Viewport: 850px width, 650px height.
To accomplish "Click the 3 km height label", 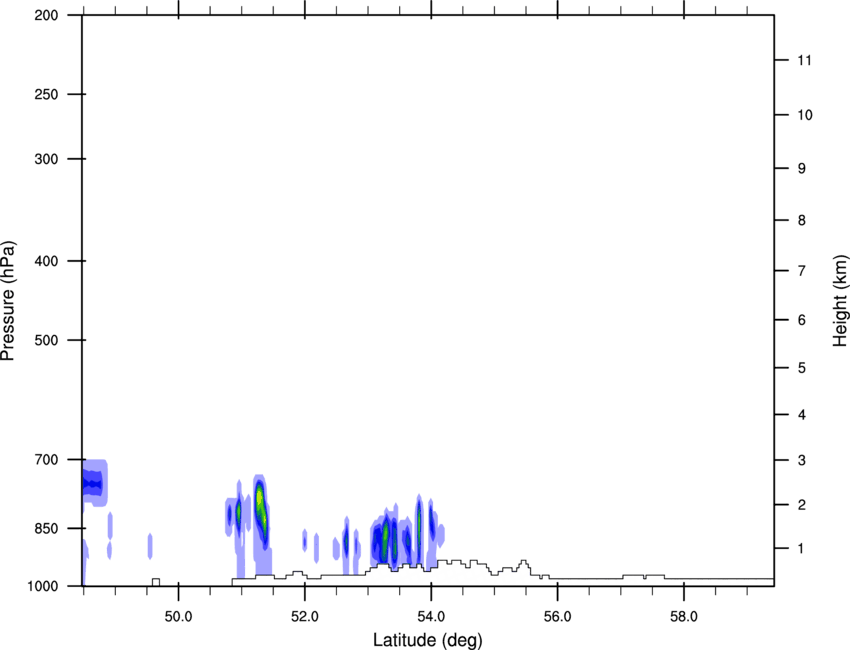I will pos(802,460).
